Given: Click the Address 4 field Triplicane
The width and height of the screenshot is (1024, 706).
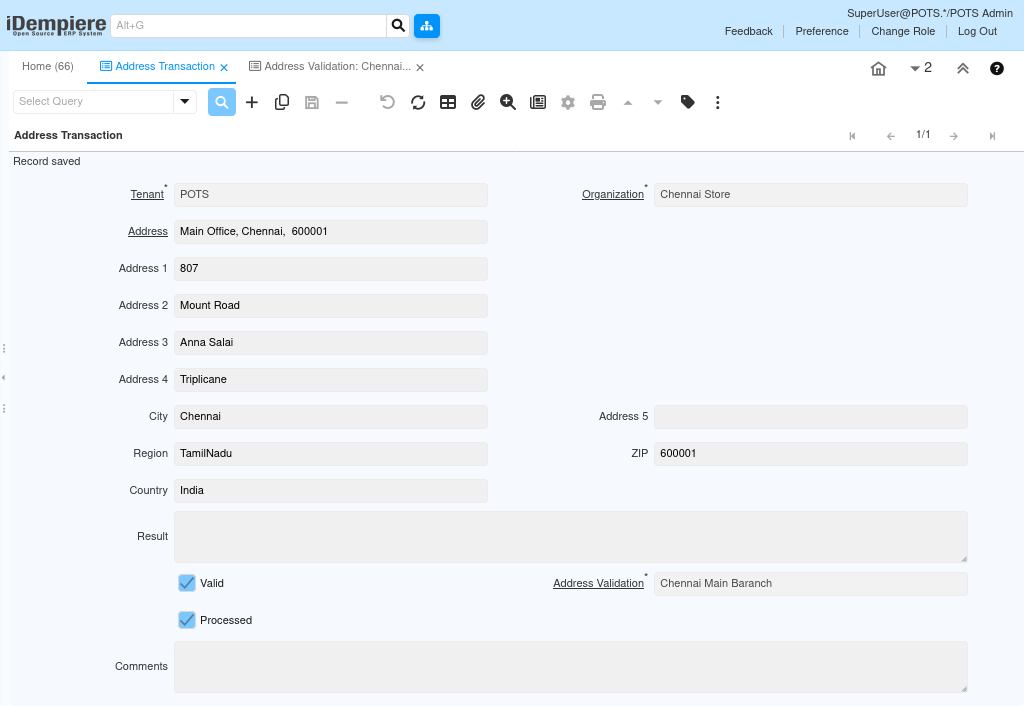Looking at the screenshot, I should 330,380.
